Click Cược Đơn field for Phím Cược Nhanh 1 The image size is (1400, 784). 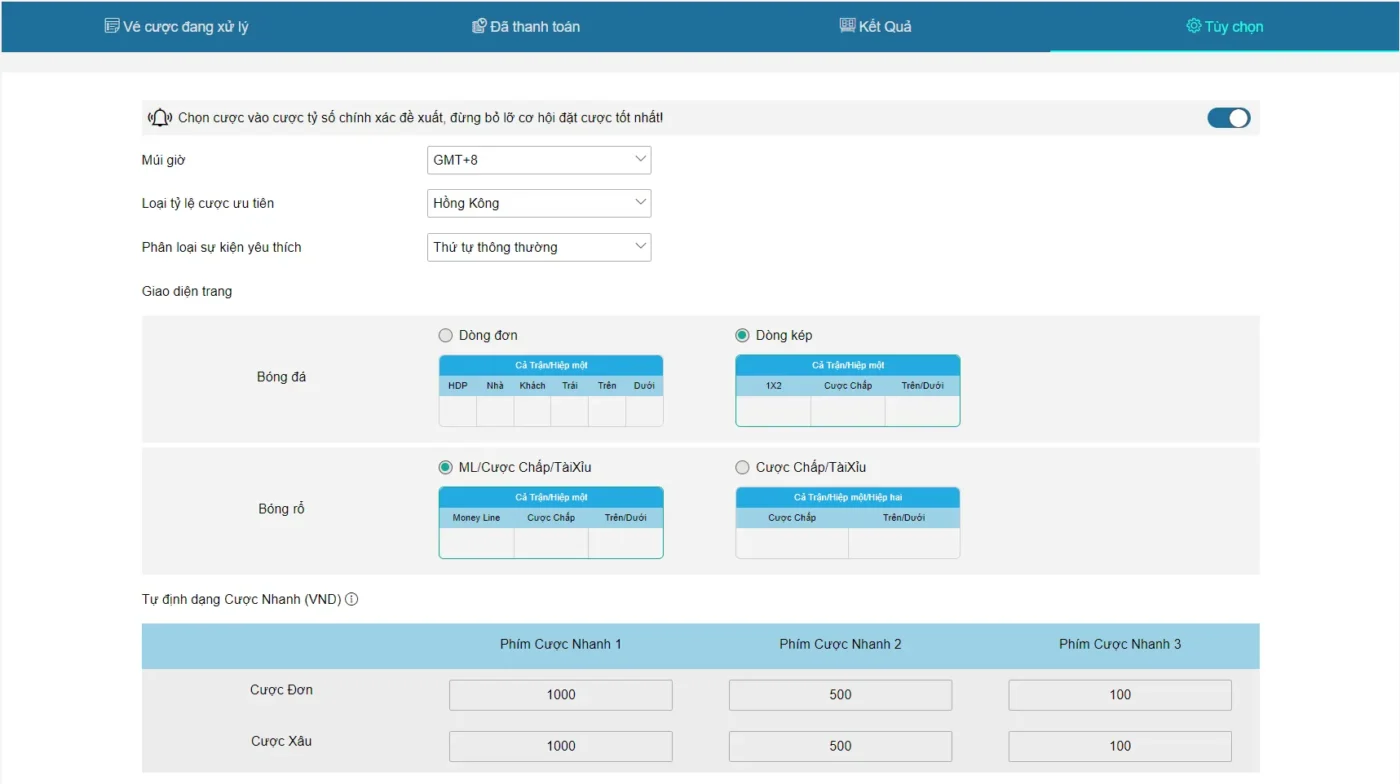coord(560,695)
